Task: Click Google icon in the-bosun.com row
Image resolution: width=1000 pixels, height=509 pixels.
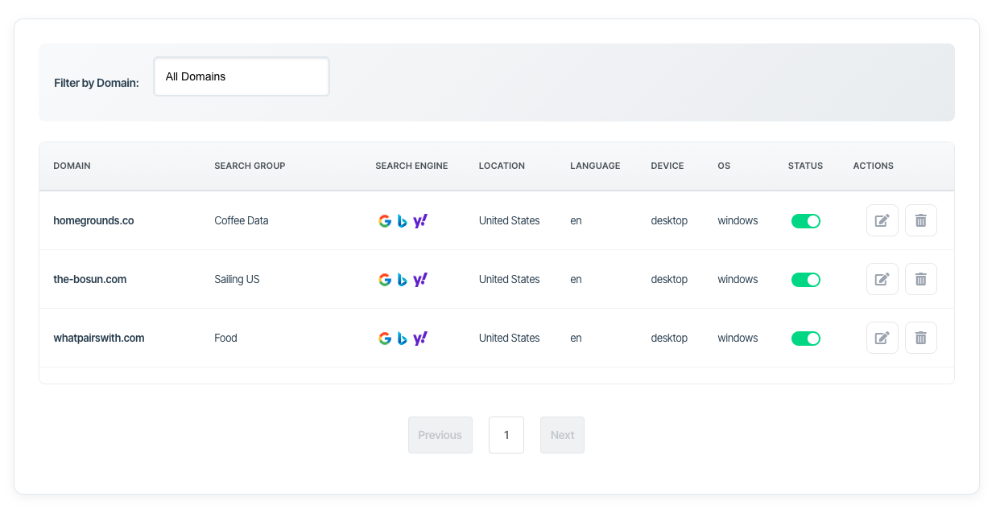Action: tap(385, 279)
